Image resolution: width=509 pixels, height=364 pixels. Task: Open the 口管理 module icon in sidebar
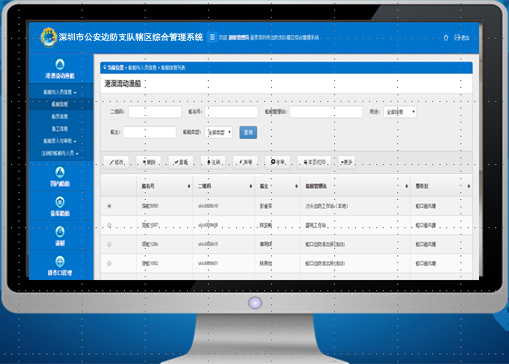(60, 261)
